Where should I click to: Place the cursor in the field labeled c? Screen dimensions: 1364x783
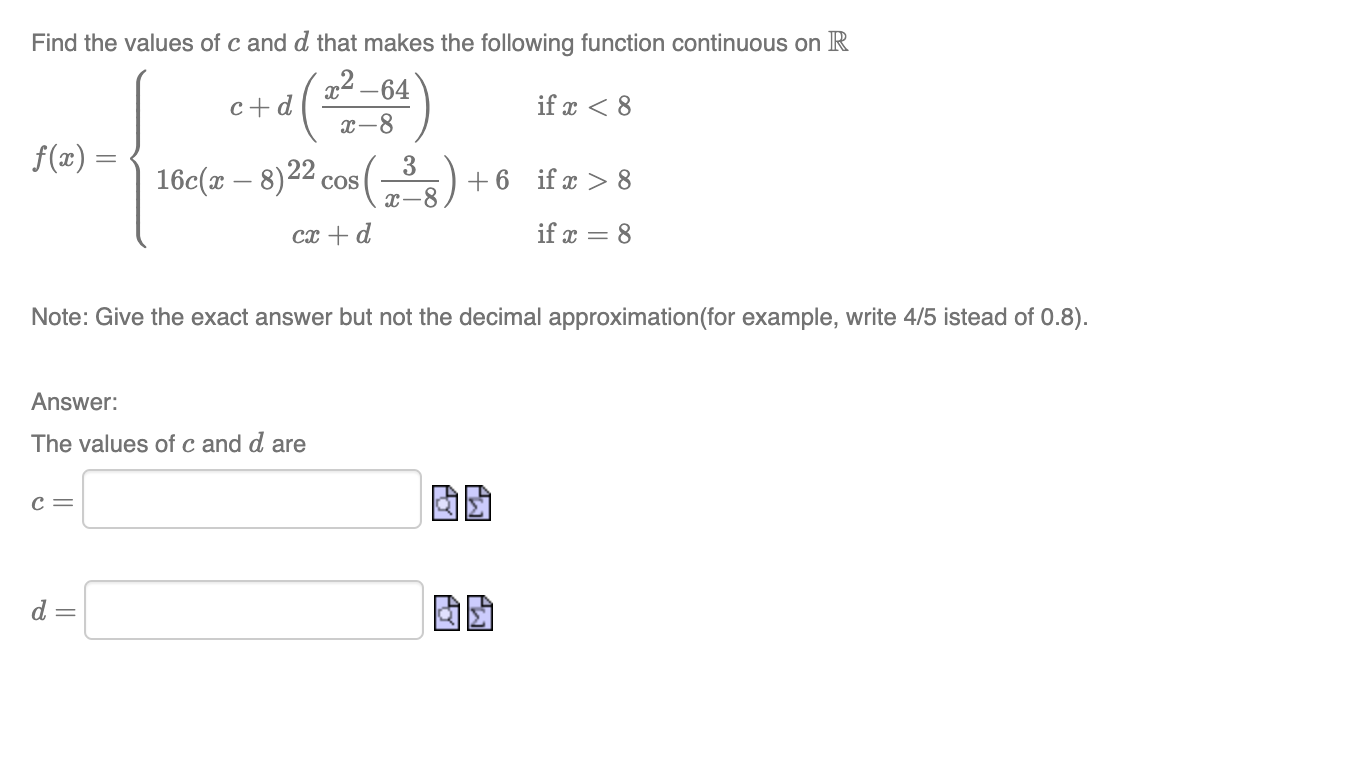tap(250, 498)
